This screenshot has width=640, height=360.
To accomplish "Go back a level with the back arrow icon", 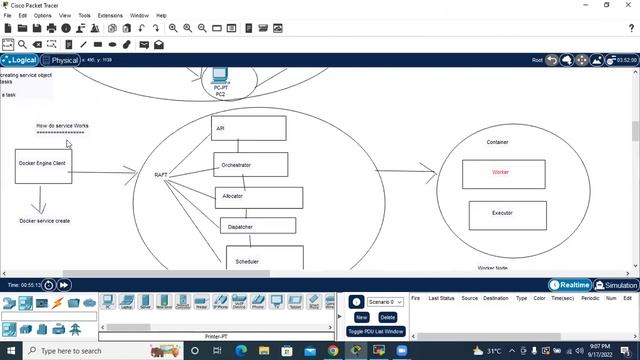I will point(552,60).
